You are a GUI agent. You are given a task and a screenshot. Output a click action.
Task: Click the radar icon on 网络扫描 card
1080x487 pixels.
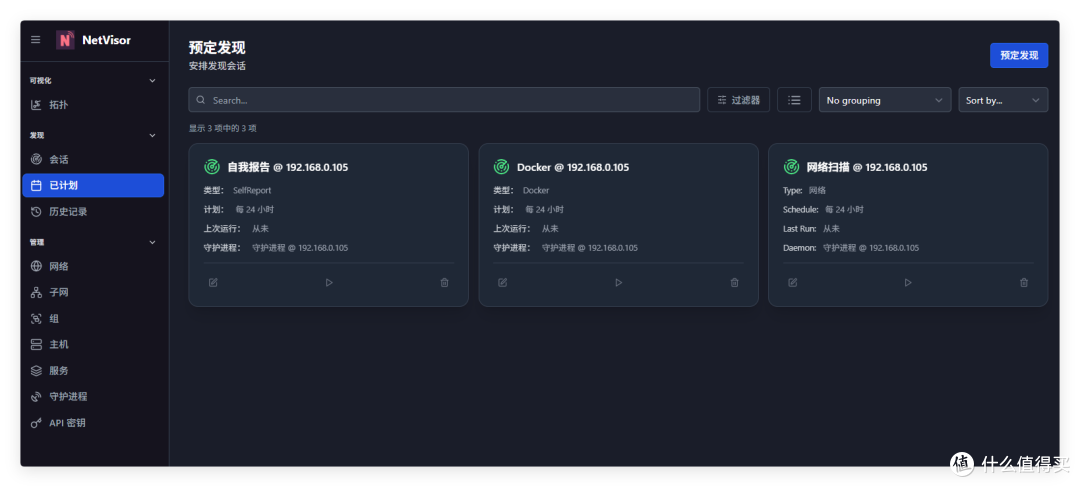[x=791, y=167]
